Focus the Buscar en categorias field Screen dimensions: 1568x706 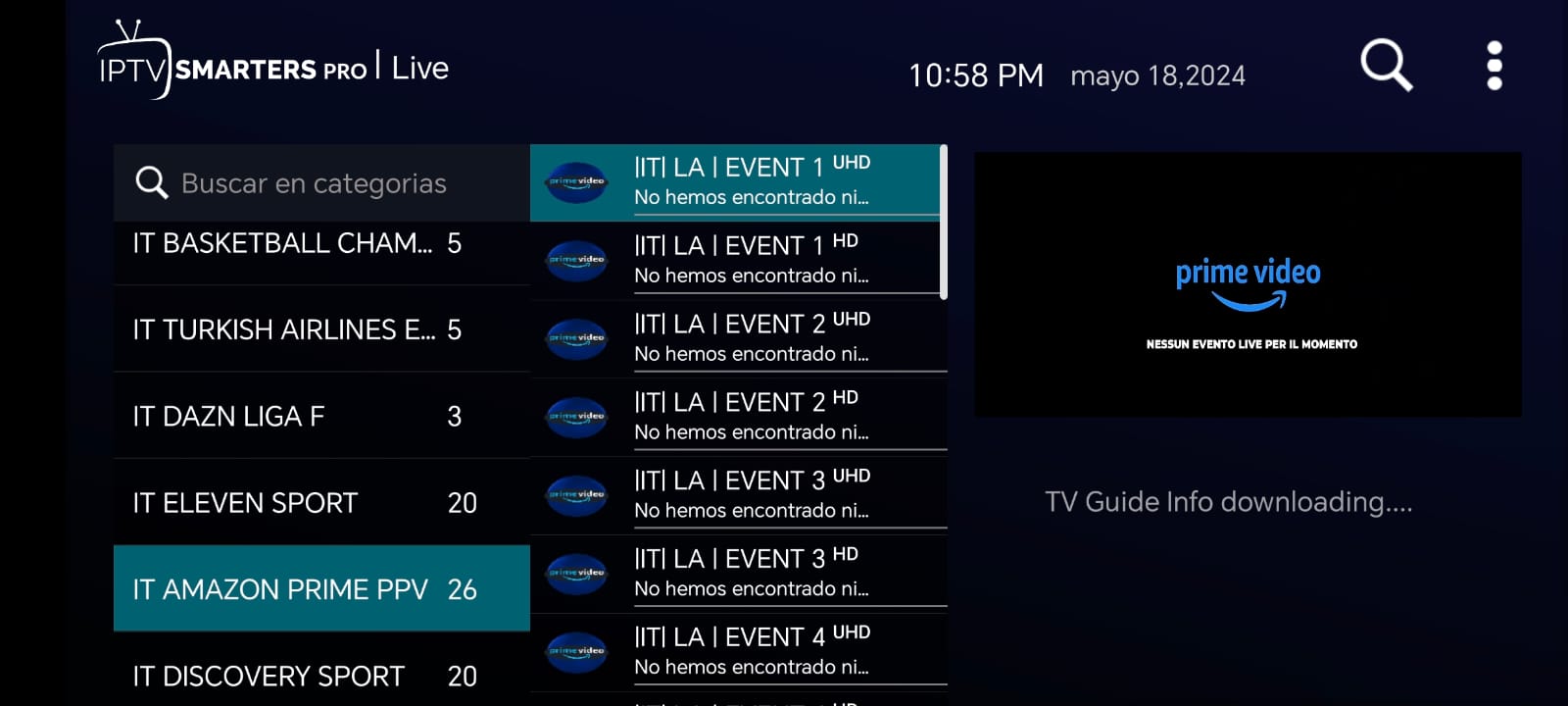coord(321,183)
